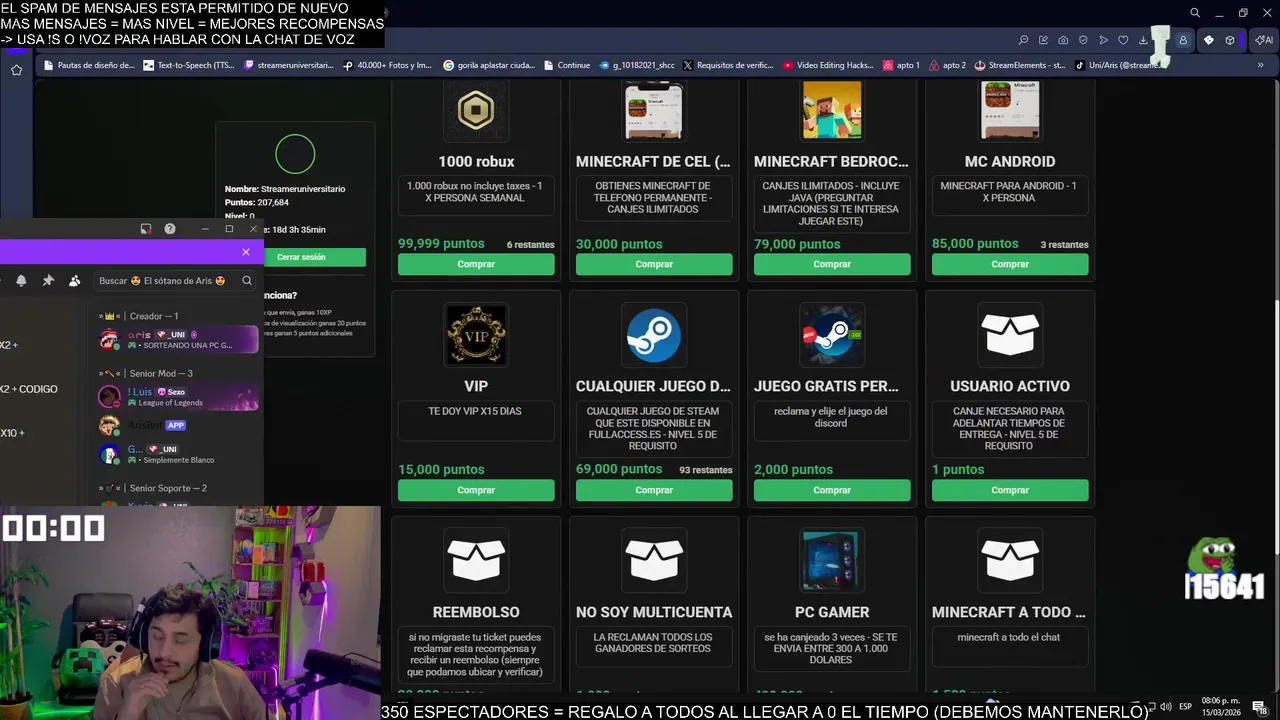Open the browser profile account icon
The height and width of the screenshot is (720, 1280).
point(1183,40)
